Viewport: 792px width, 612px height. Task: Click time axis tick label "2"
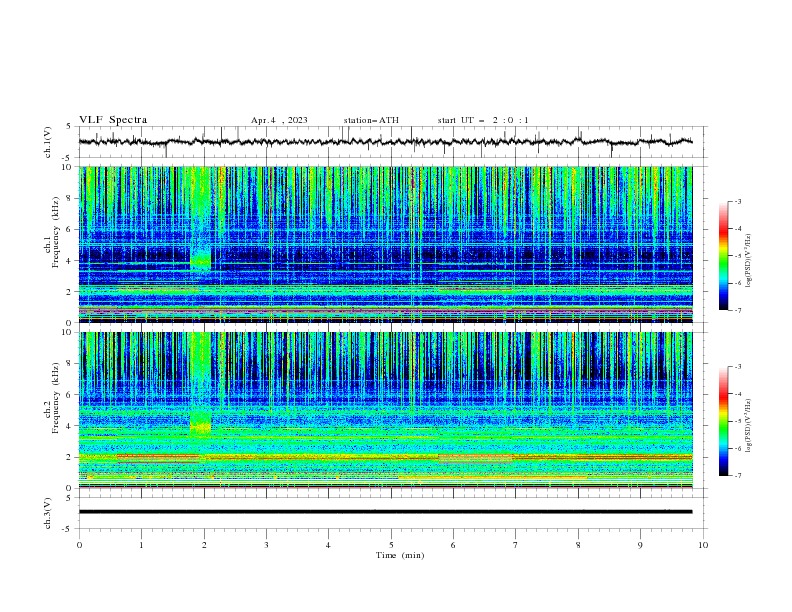pos(204,545)
